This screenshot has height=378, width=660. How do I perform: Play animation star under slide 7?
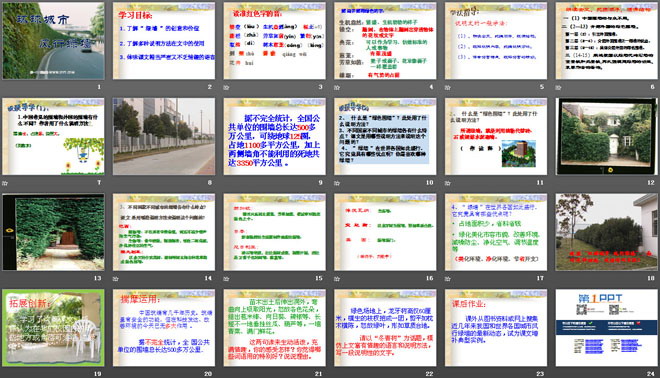pyautogui.click(x=5, y=183)
